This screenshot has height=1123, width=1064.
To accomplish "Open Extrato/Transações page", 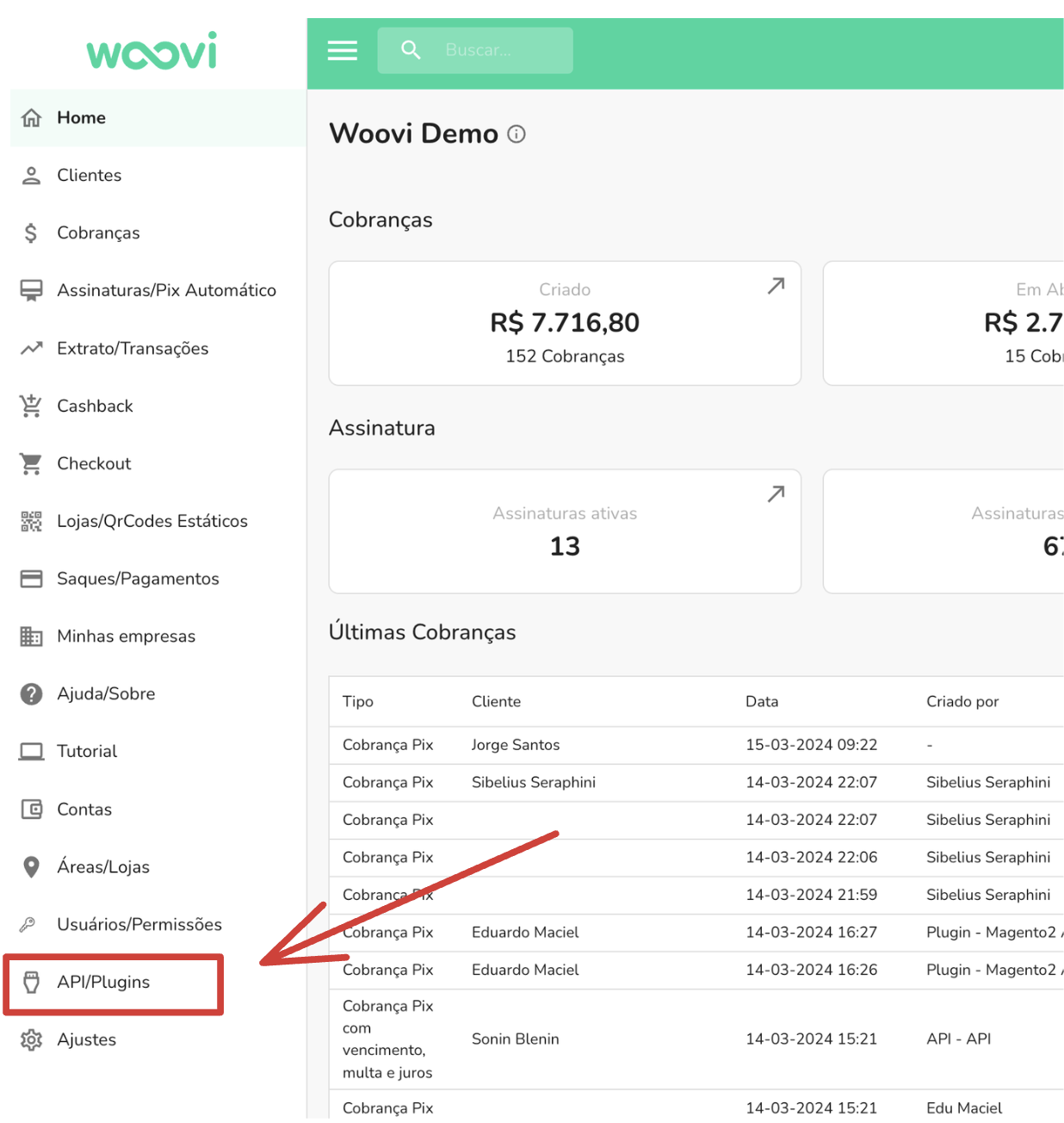I will [x=133, y=349].
